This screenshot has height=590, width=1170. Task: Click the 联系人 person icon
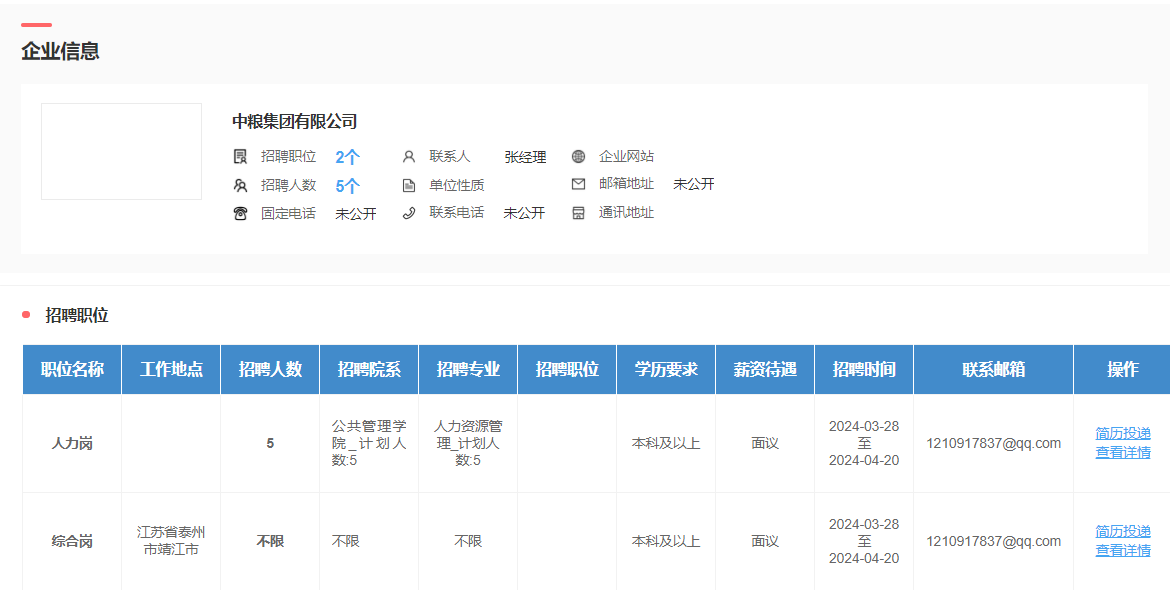(x=408, y=157)
